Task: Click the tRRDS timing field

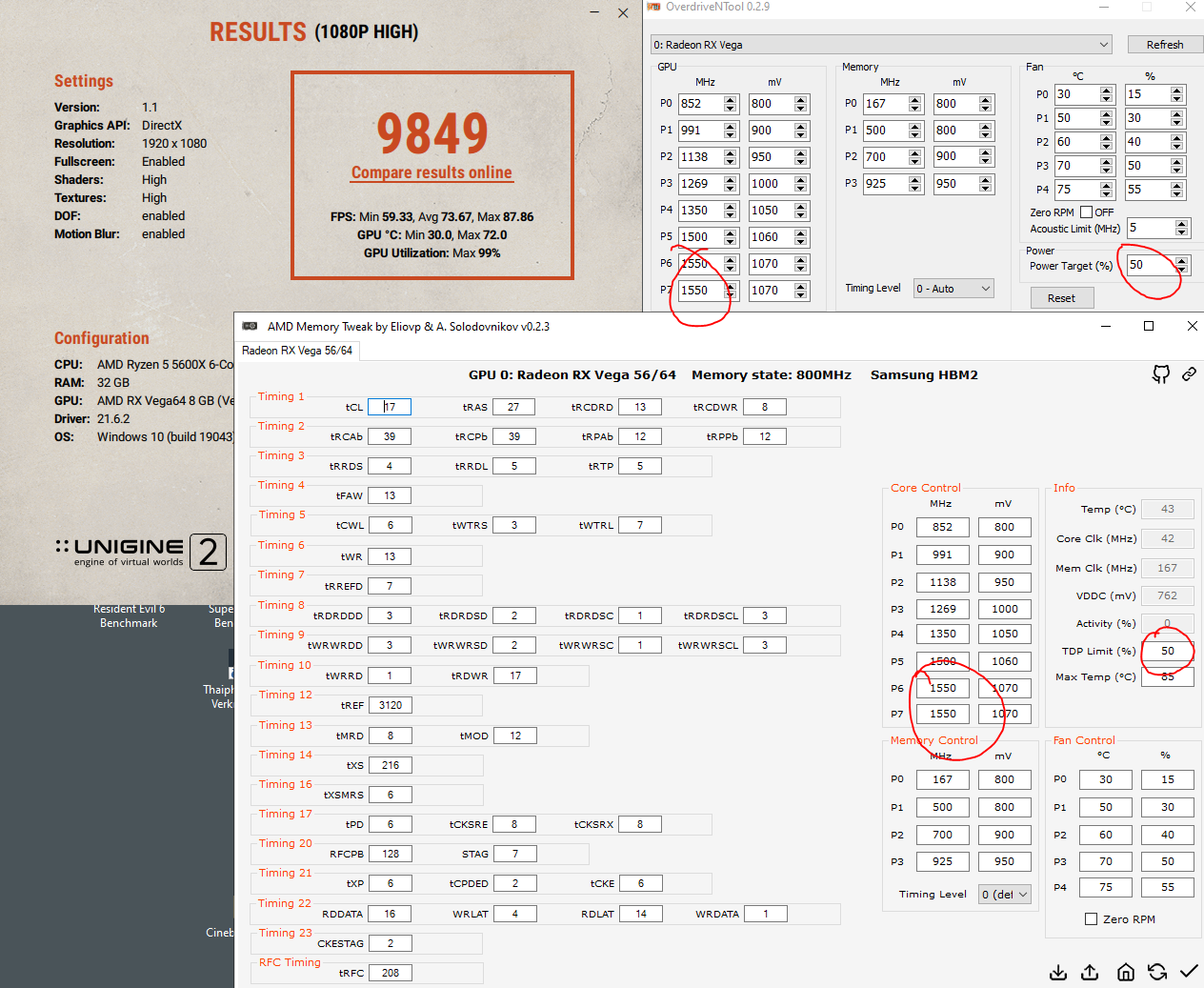Action: 389,466
